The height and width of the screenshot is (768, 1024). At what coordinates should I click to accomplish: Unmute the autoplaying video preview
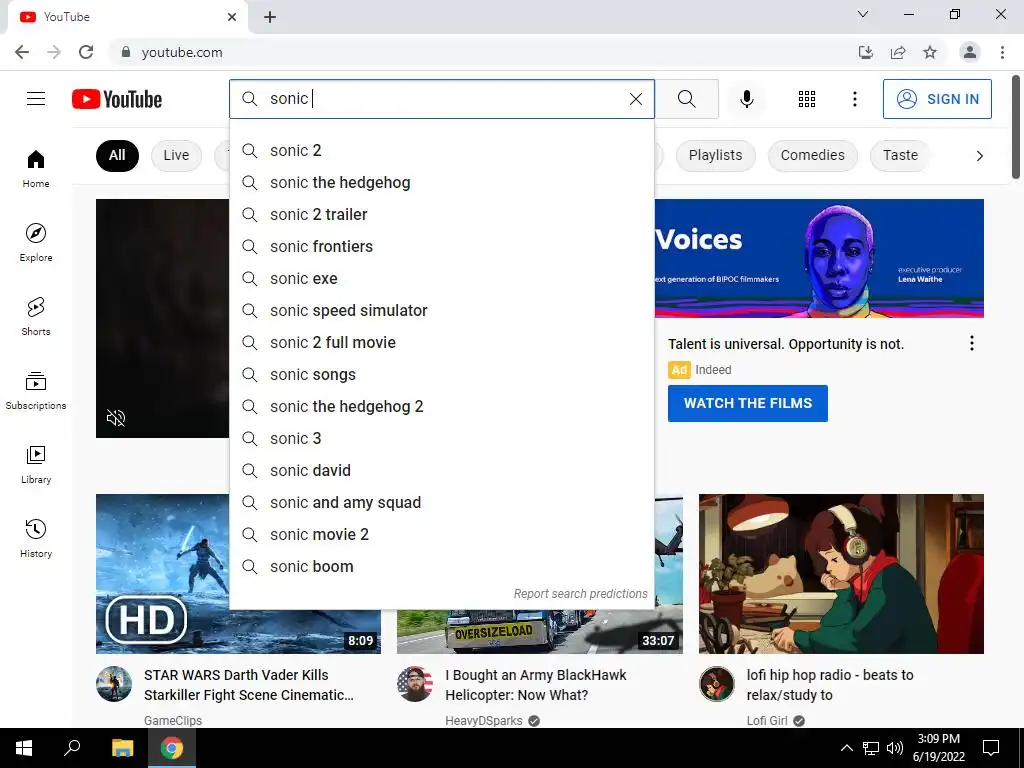click(x=116, y=418)
